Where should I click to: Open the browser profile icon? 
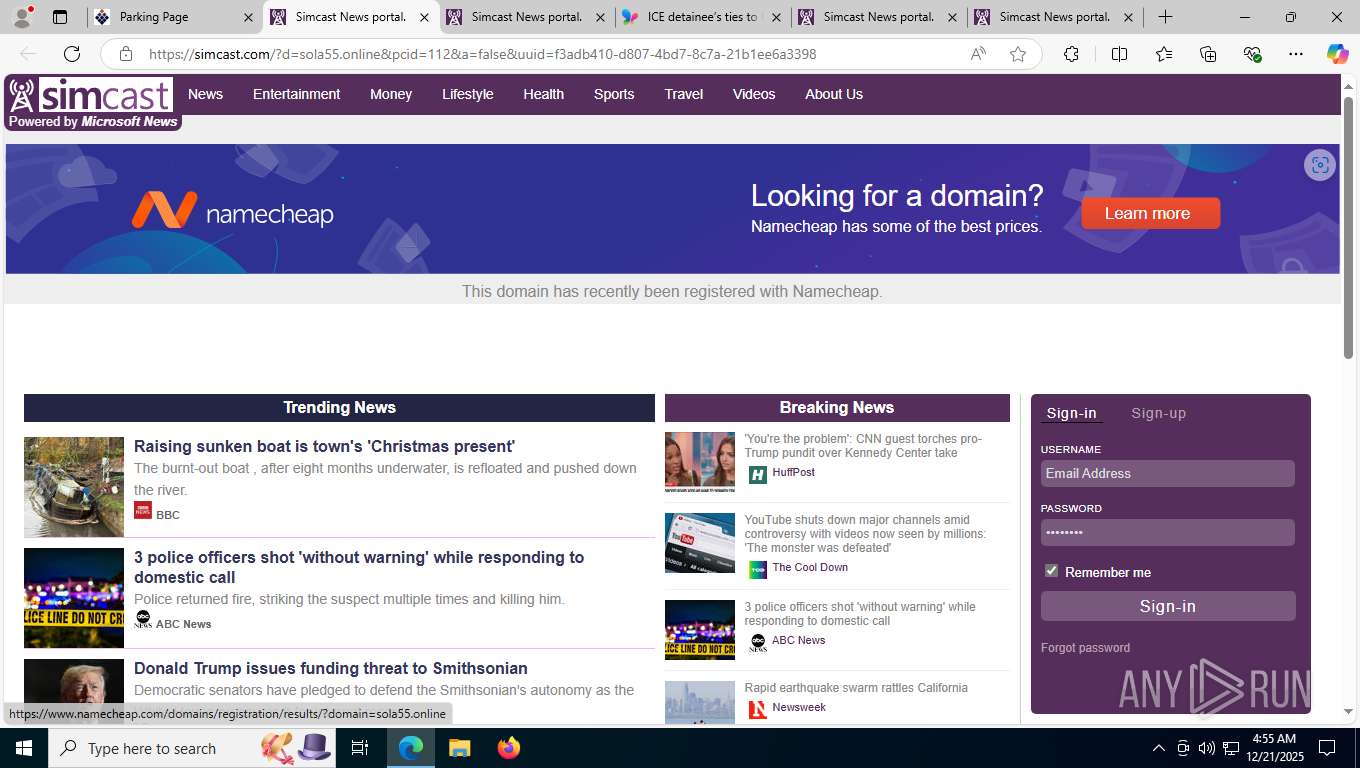tap(22, 17)
